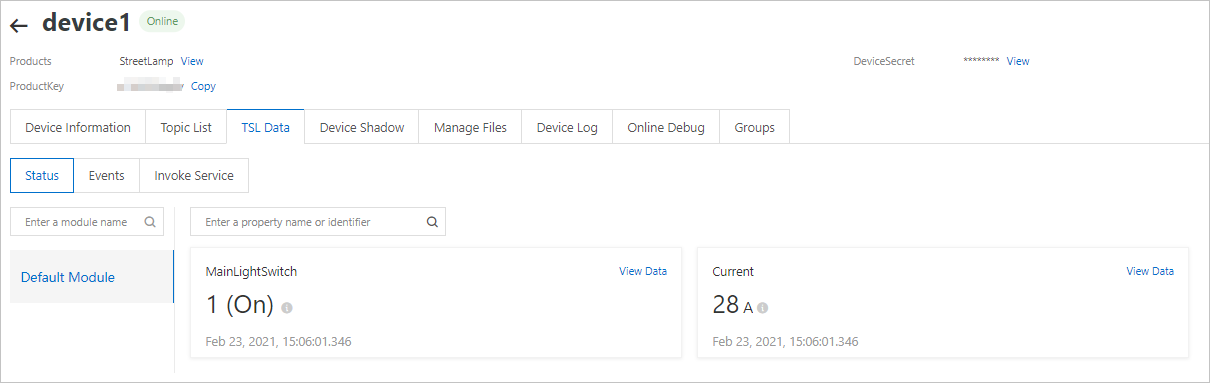This screenshot has height=383, width=1210.
Task: Open the Invoke Service sub-tab
Action: click(x=194, y=175)
